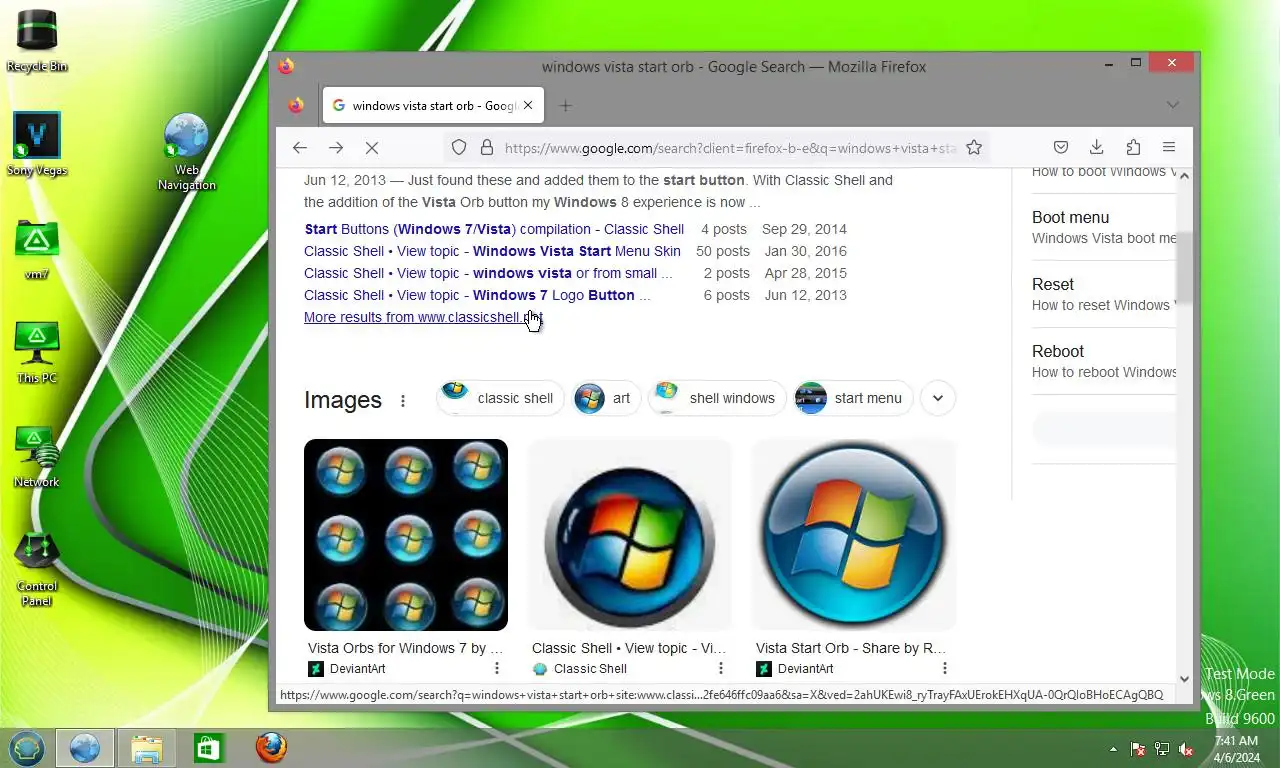Filter images by start menu chip
This screenshot has height=768, width=1280.
853,398
